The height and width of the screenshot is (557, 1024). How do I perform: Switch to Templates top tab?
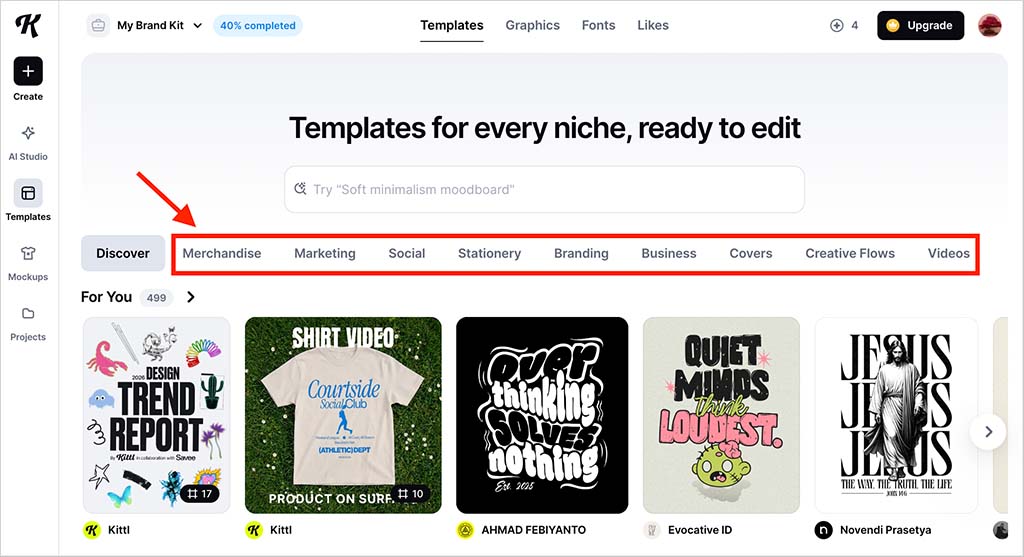pyautogui.click(x=452, y=25)
